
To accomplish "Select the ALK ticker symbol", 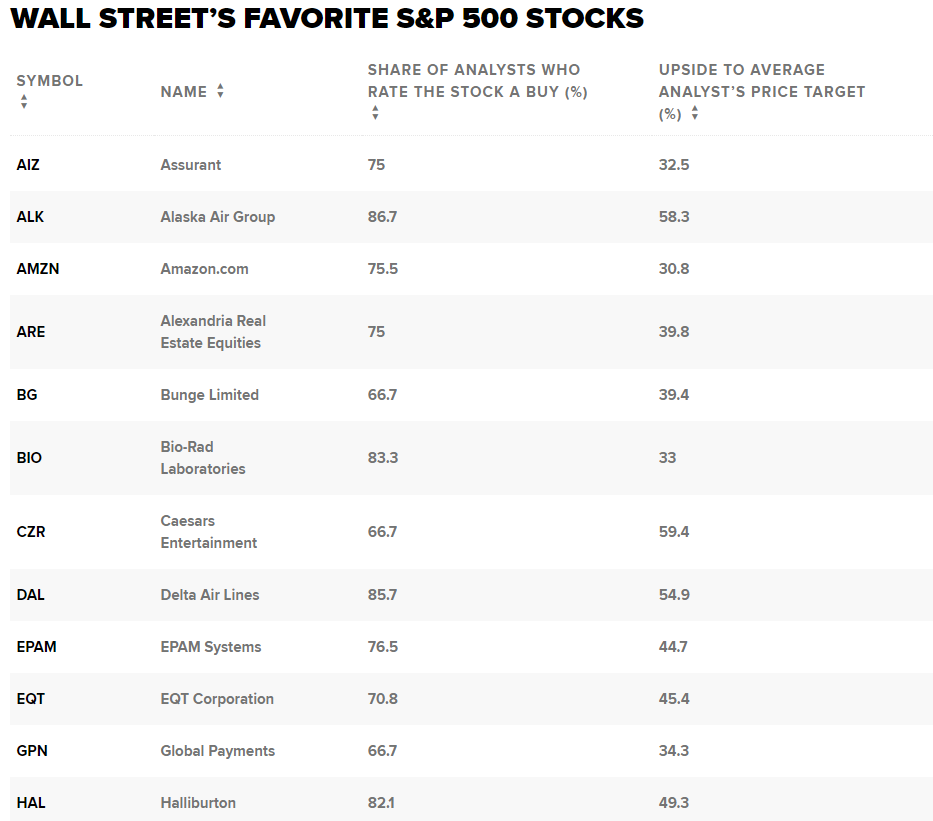I will click(x=30, y=217).
